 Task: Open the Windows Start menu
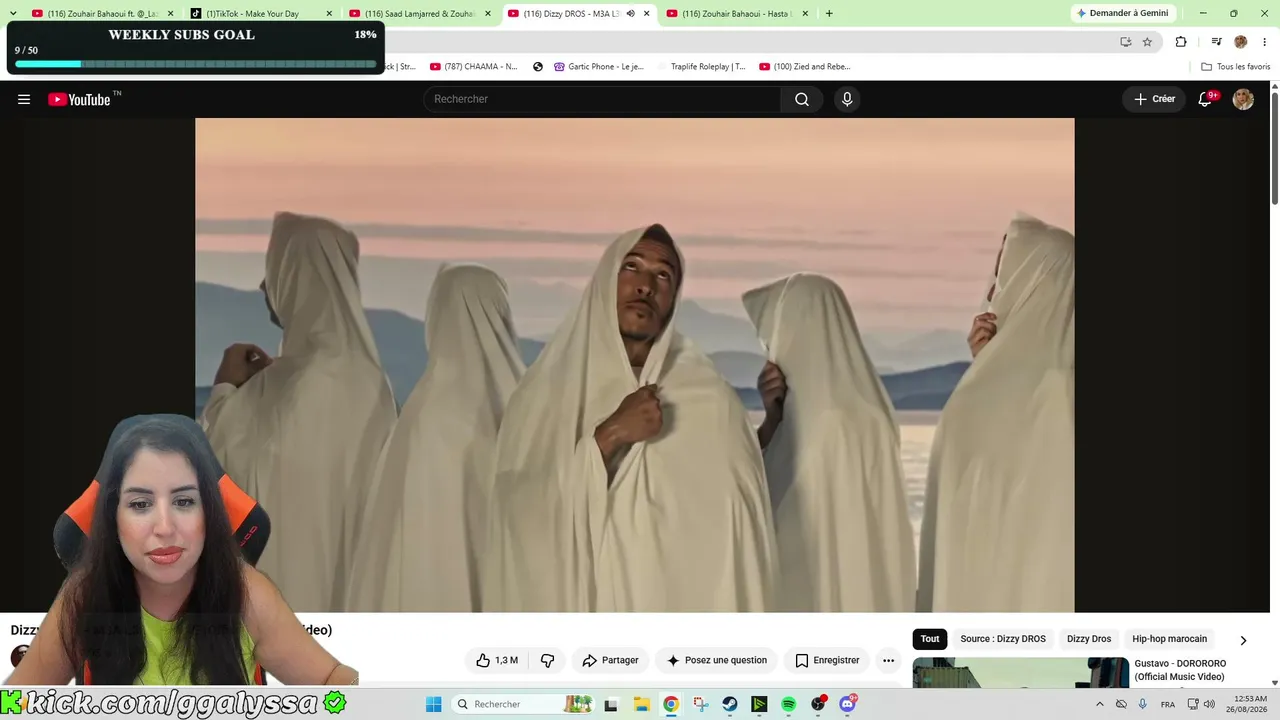(x=434, y=704)
